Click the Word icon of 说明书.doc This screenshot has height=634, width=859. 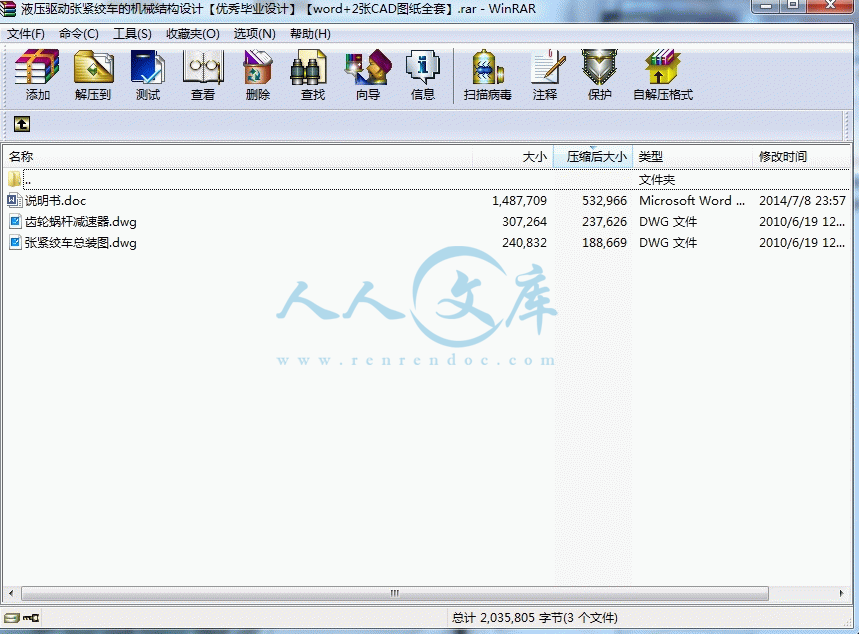pos(14,201)
